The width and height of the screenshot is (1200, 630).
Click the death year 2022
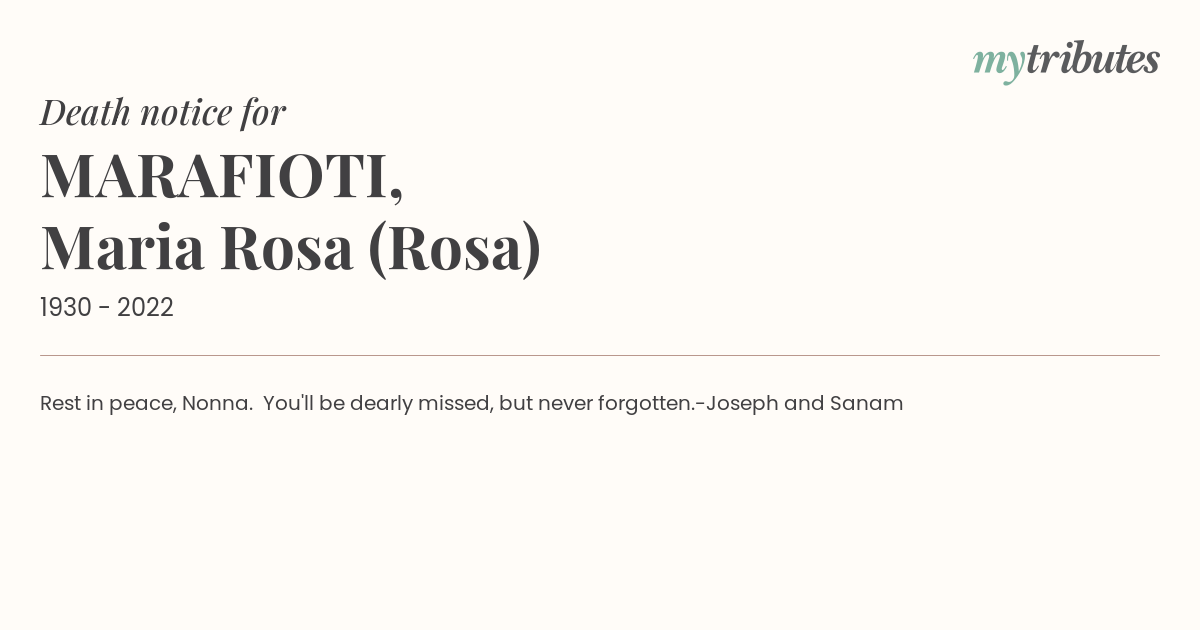pos(145,307)
